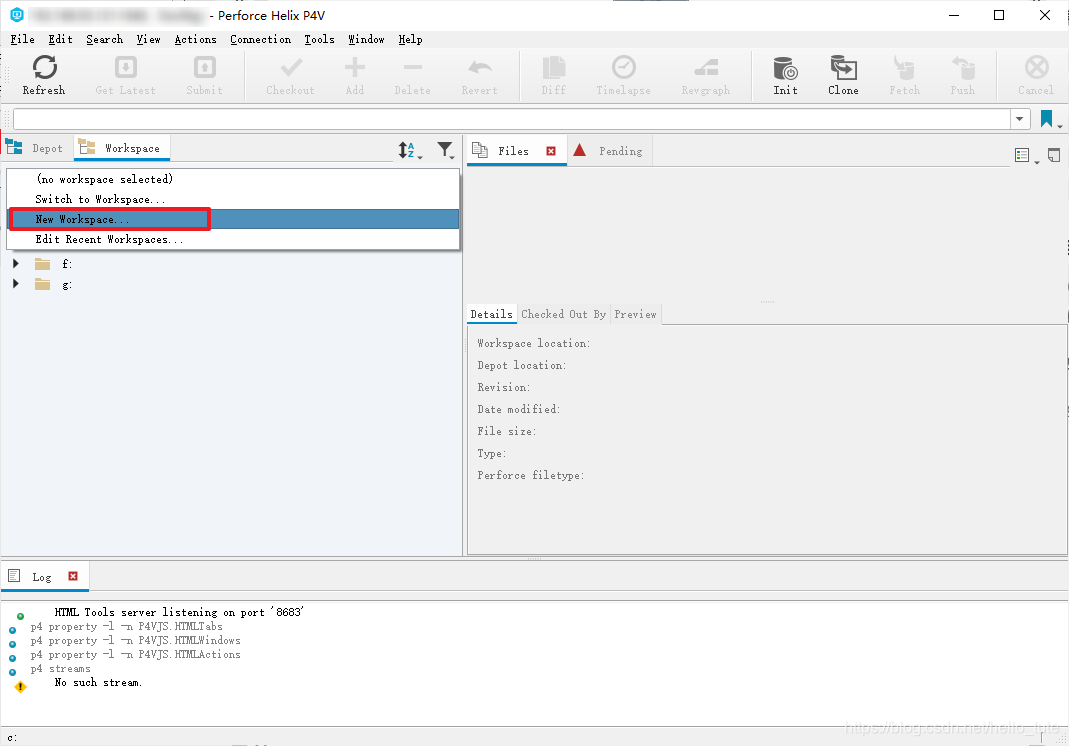Switch to the Depot tab
1069x746 pixels.
click(x=35, y=148)
